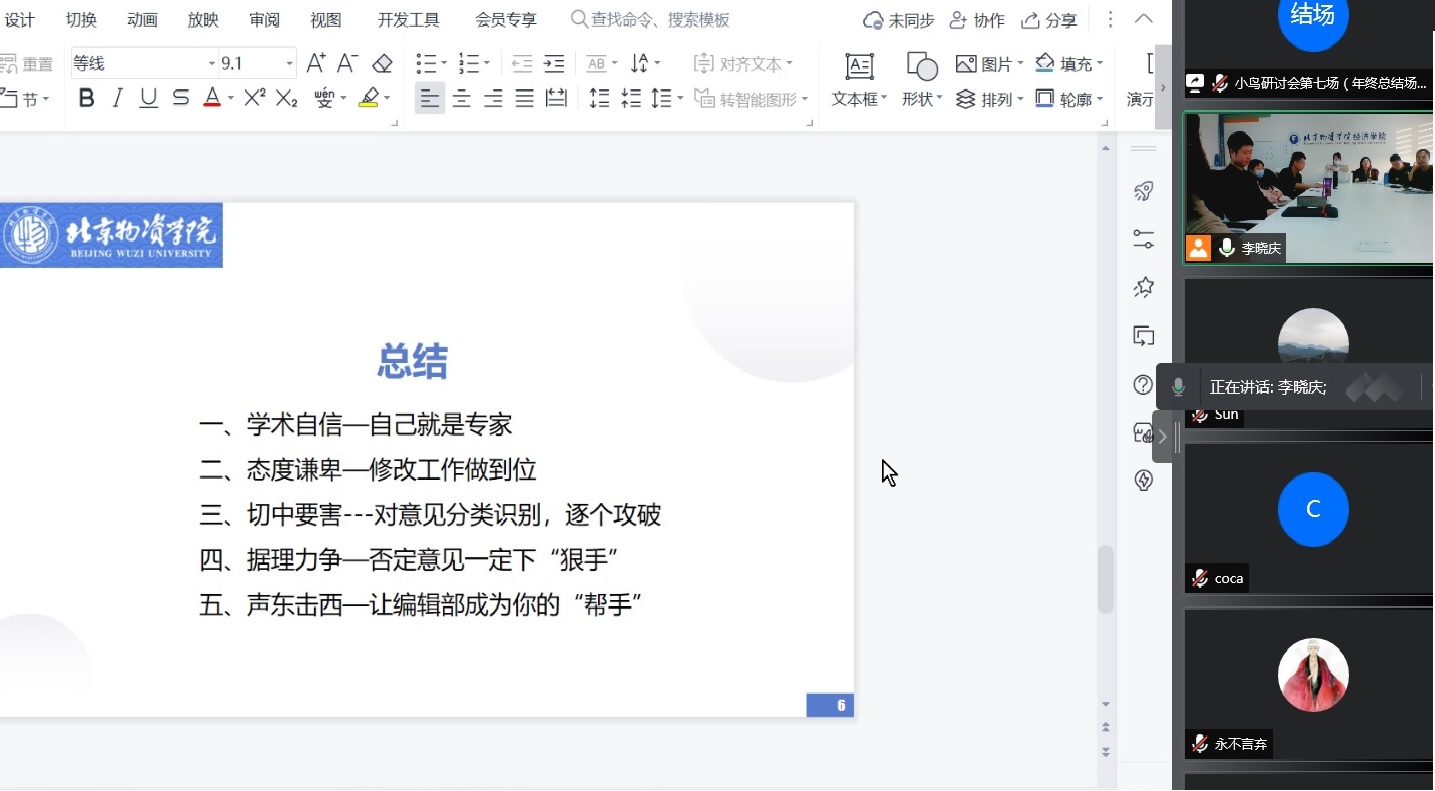Open the rocket icon in side panel
The image size is (1435, 791).
(x=1144, y=192)
